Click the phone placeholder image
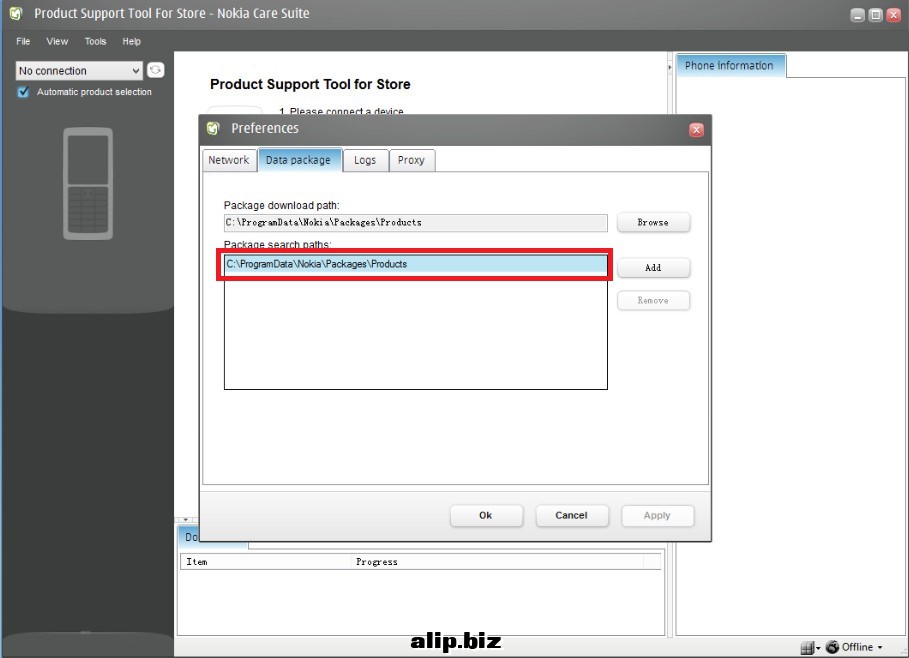Viewport: 909px width, 658px height. (x=88, y=183)
